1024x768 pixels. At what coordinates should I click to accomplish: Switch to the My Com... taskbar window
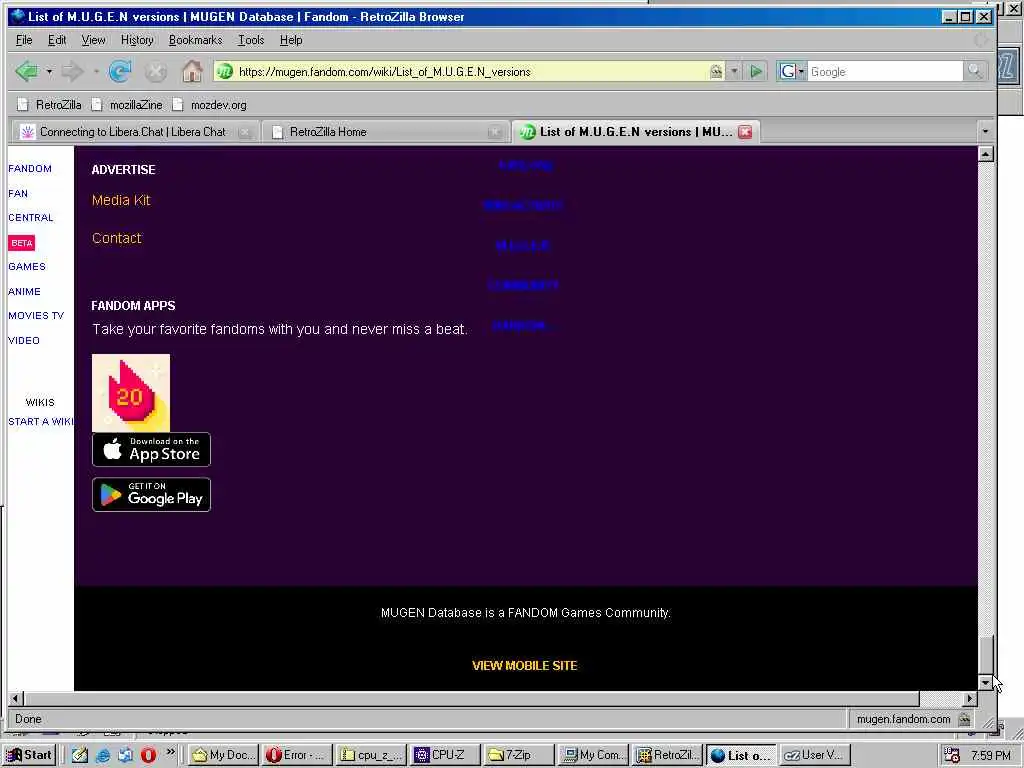pos(594,755)
